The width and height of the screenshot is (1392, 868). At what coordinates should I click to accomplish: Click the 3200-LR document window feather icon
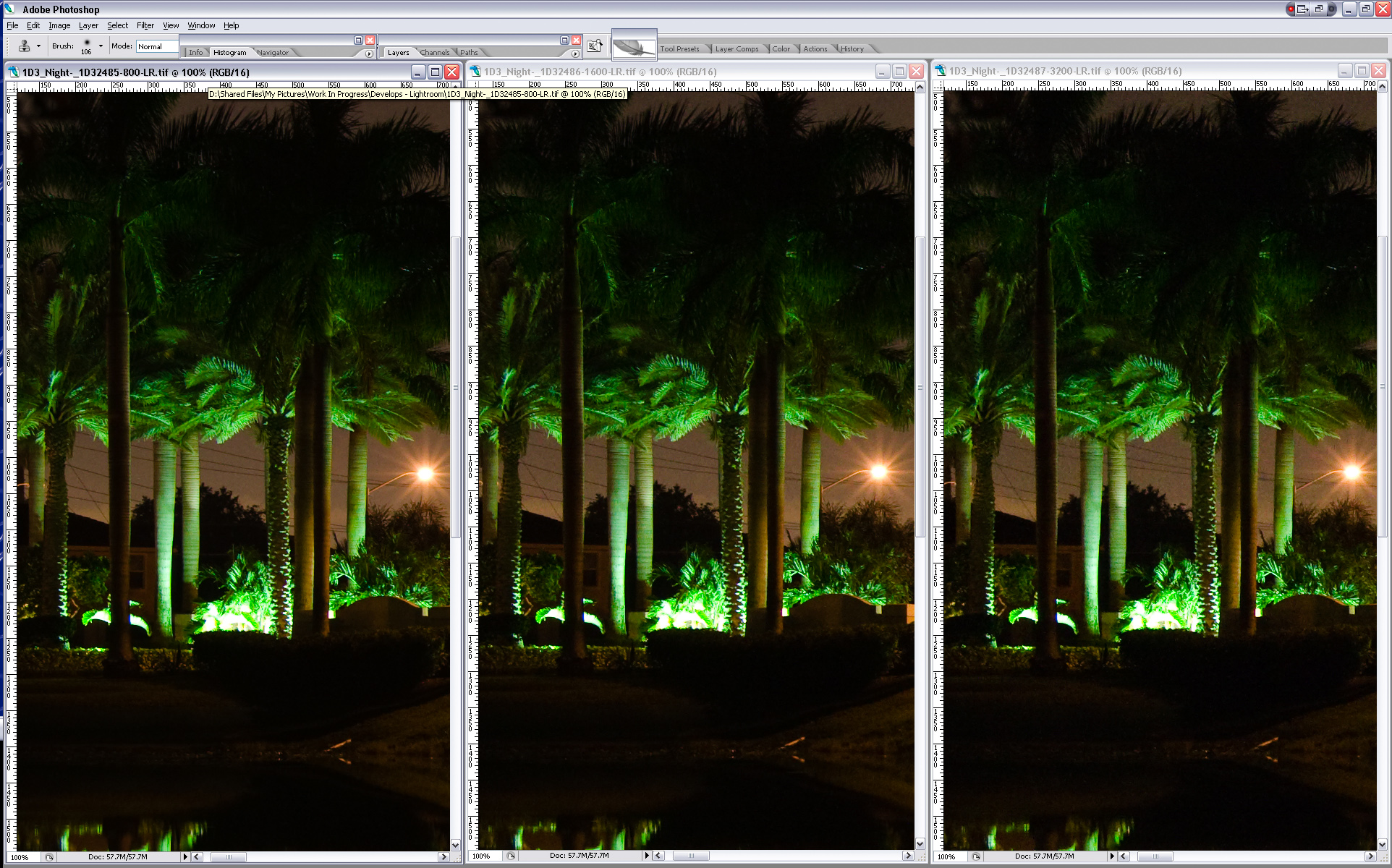point(940,70)
